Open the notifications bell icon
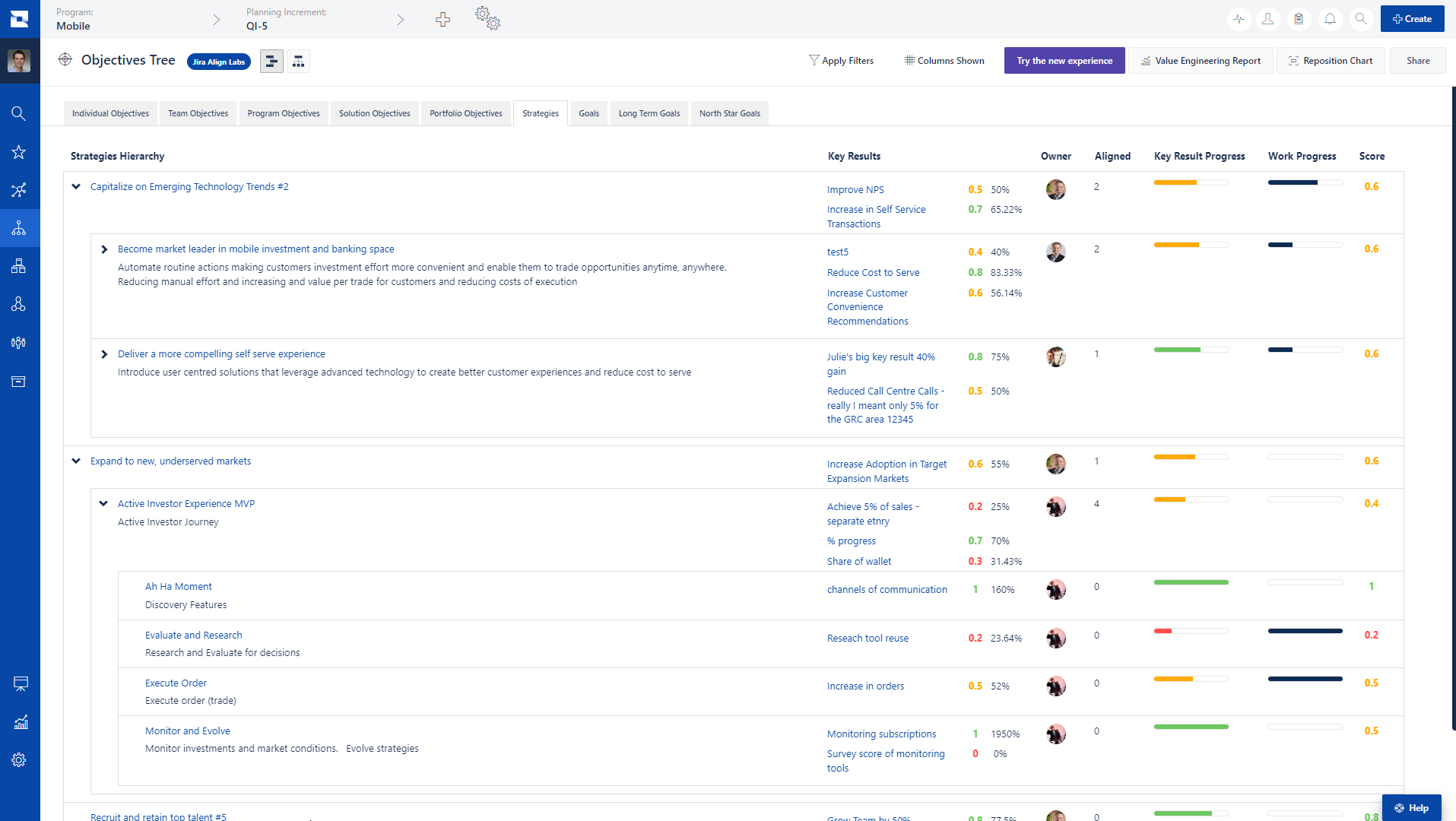The height and width of the screenshot is (821, 1456). (x=1330, y=19)
